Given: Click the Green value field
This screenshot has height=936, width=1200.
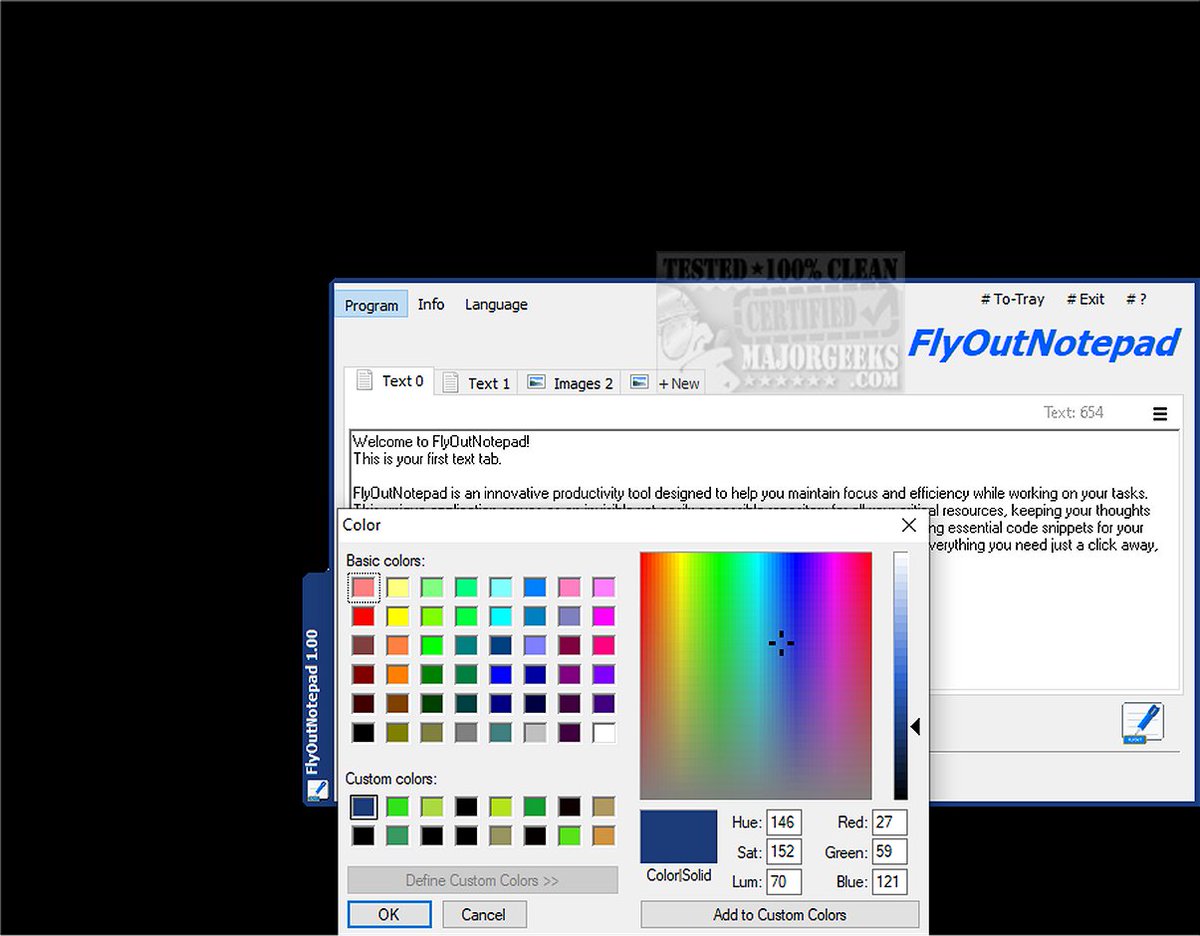Looking at the screenshot, I should tap(889, 852).
